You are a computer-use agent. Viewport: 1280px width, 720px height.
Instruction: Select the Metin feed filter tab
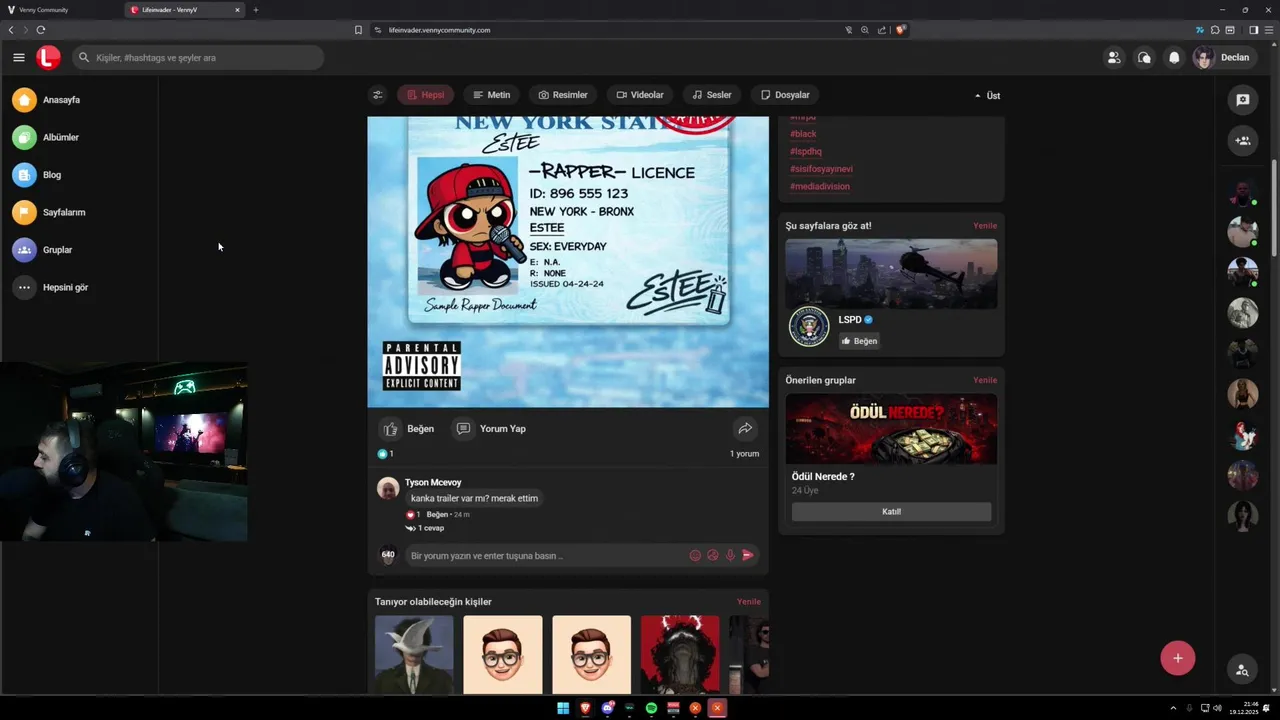[x=491, y=95]
